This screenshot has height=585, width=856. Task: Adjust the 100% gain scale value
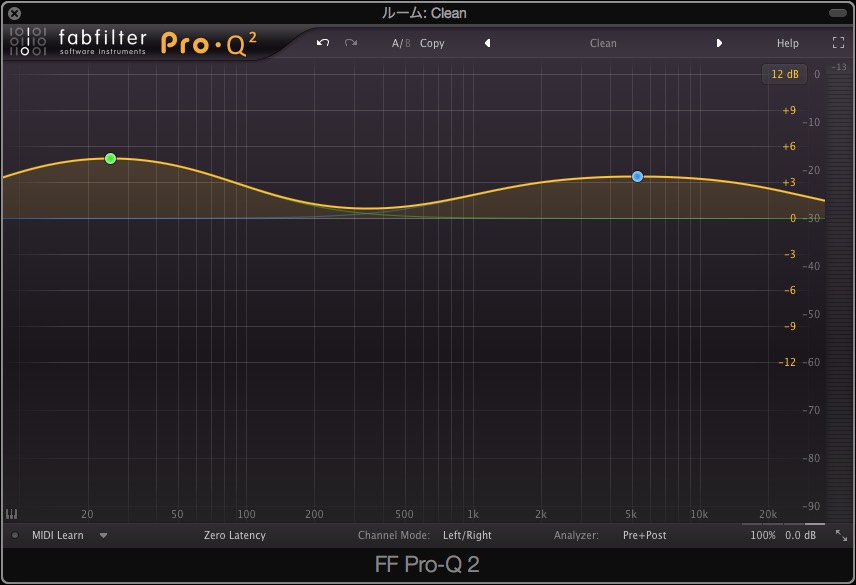(763, 535)
